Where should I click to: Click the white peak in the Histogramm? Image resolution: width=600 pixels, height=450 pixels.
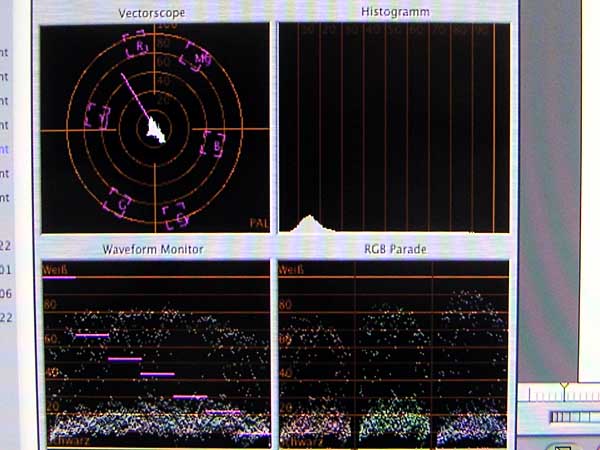309,222
